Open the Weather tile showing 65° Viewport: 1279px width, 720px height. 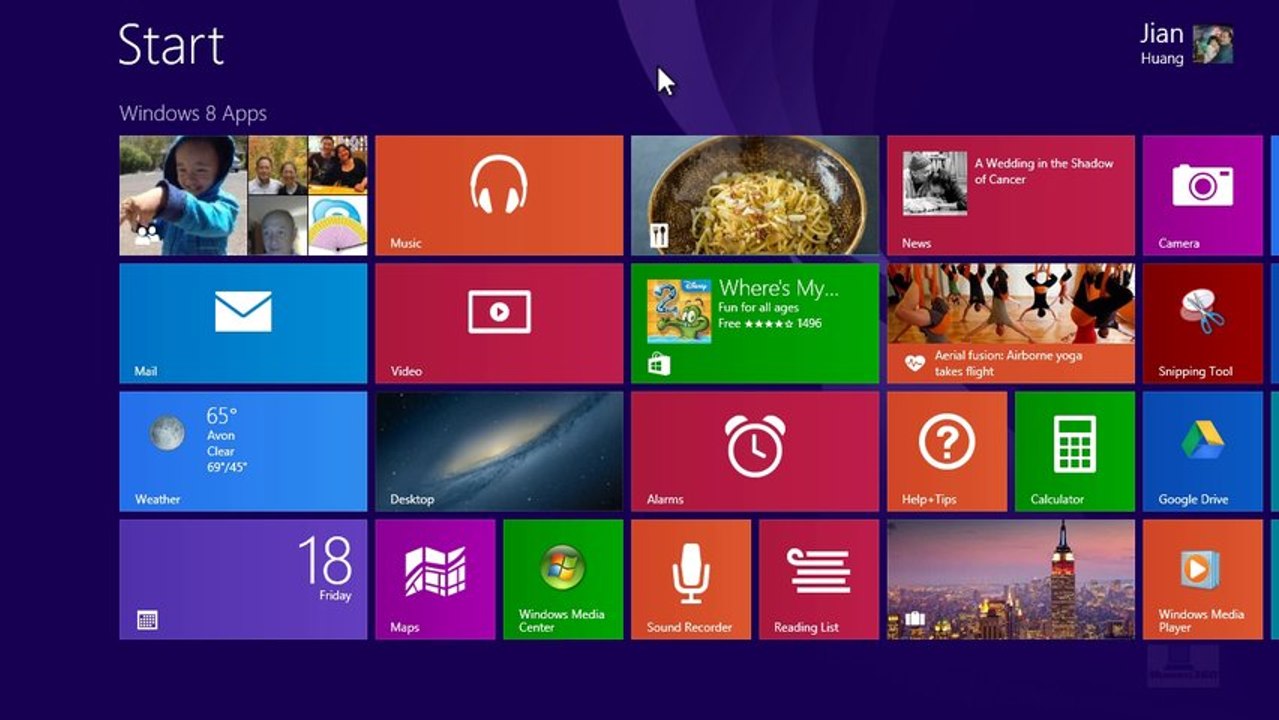click(x=243, y=451)
